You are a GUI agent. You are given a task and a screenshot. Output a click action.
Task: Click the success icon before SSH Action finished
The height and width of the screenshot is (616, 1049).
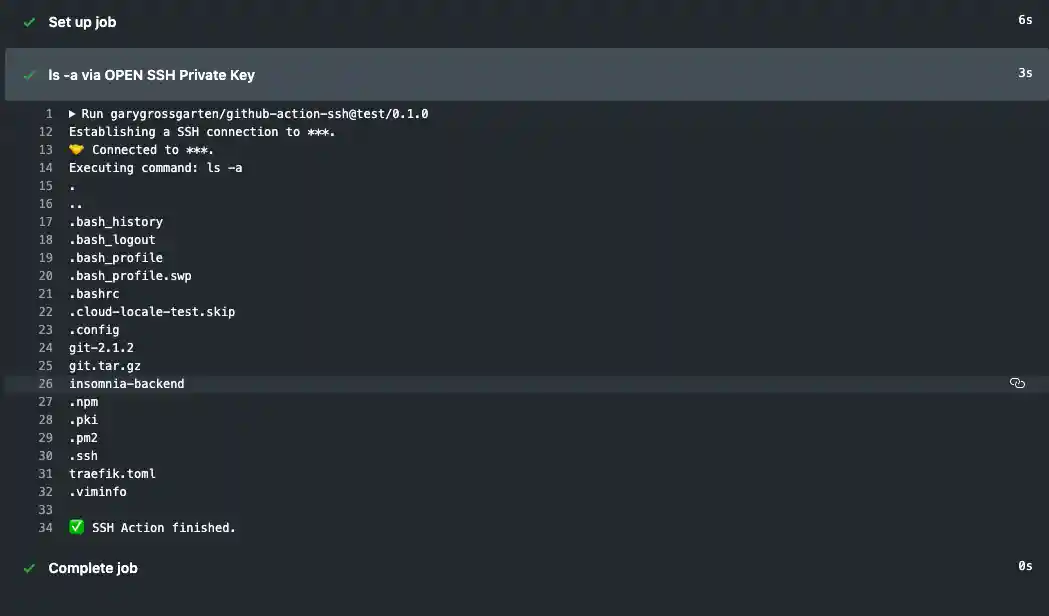click(76, 527)
